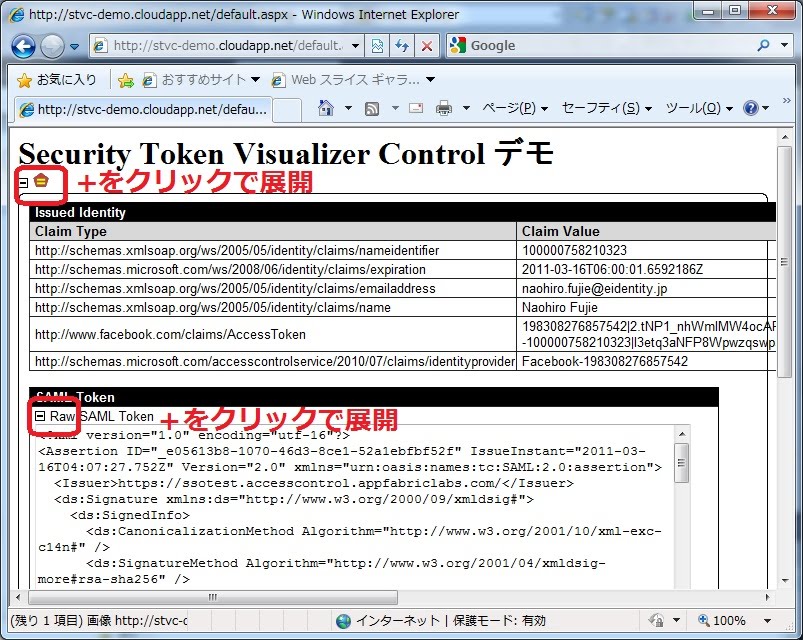Open the ツール(O) menu
The width and height of the screenshot is (803, 640).
click(699, 108)
